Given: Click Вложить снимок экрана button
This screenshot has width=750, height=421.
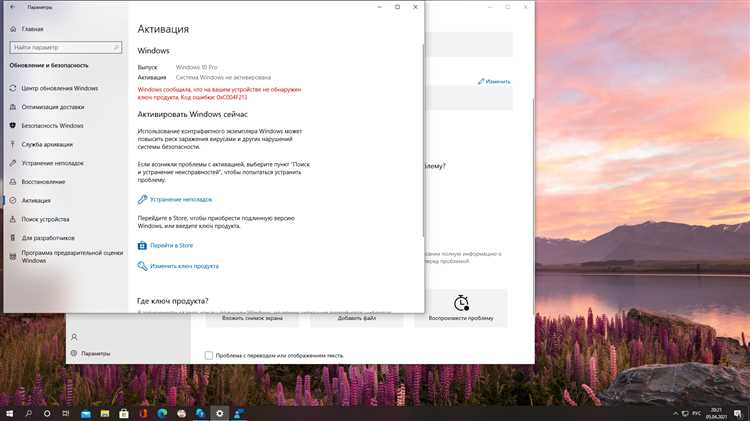Looking at the screenshot, I should (252, 319).
